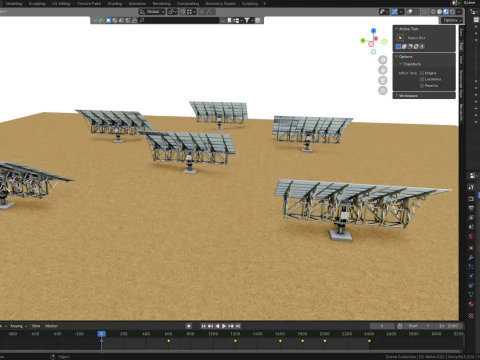Open the Keying menu in timeline

[18, 326]
